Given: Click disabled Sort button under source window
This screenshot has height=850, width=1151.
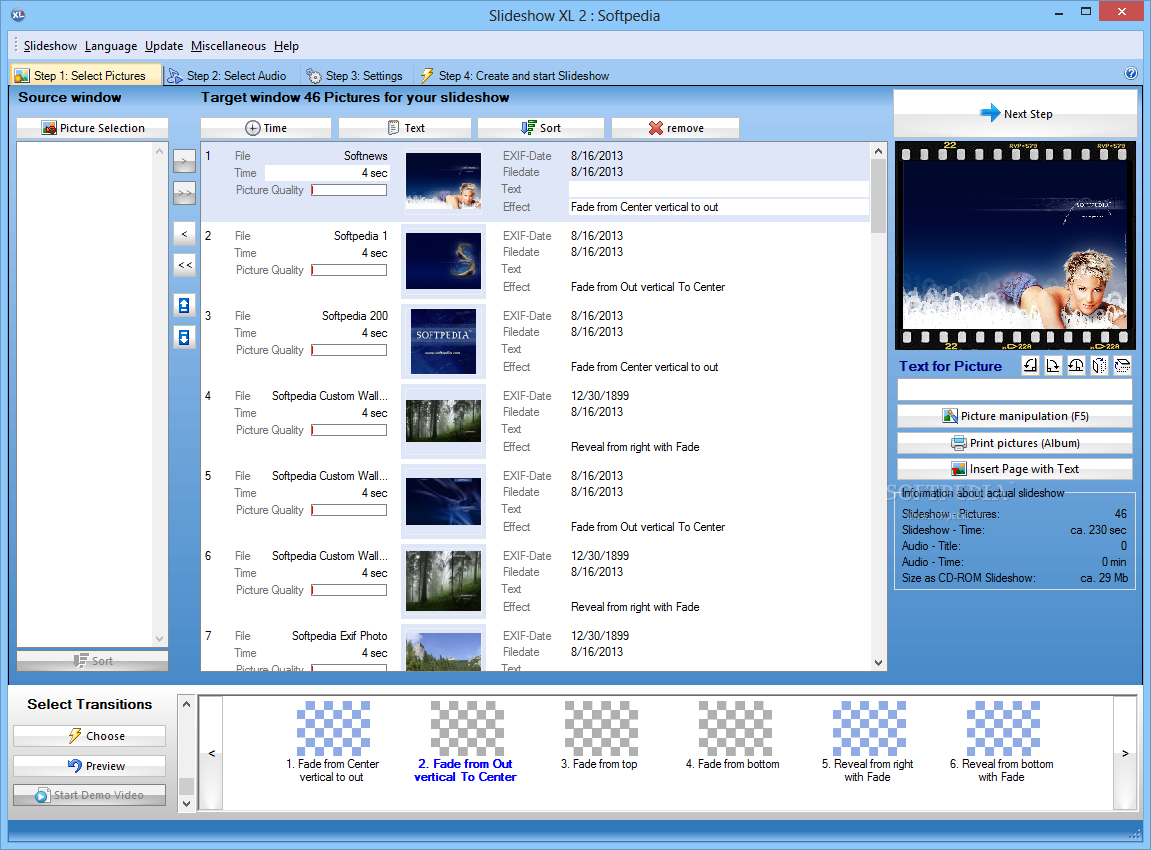Looking at the screenshot, I should pyautogui.click(x=92, y=661).
